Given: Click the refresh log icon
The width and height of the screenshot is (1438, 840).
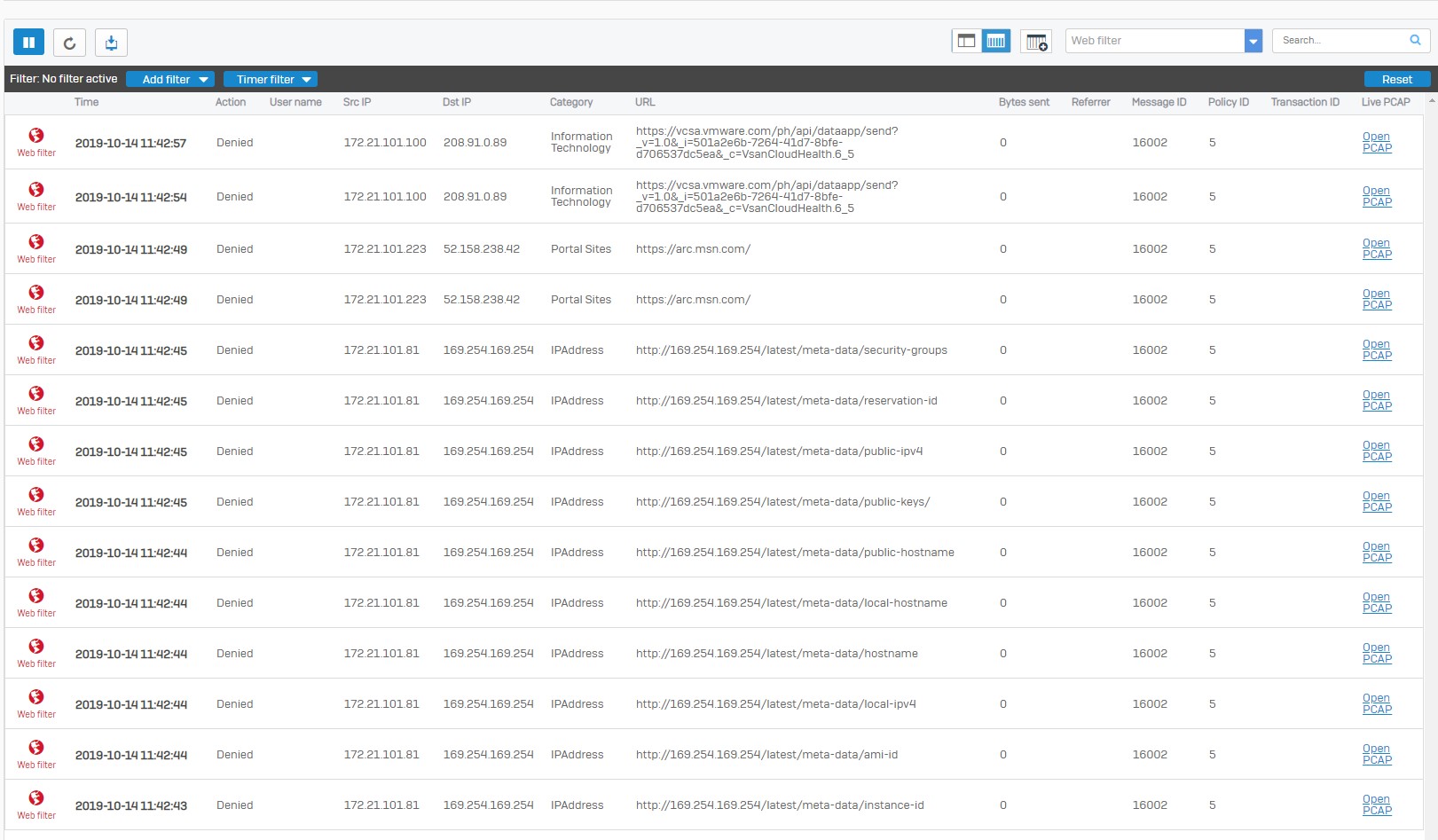Looking at the screenshot, I should tap(69, 42).
